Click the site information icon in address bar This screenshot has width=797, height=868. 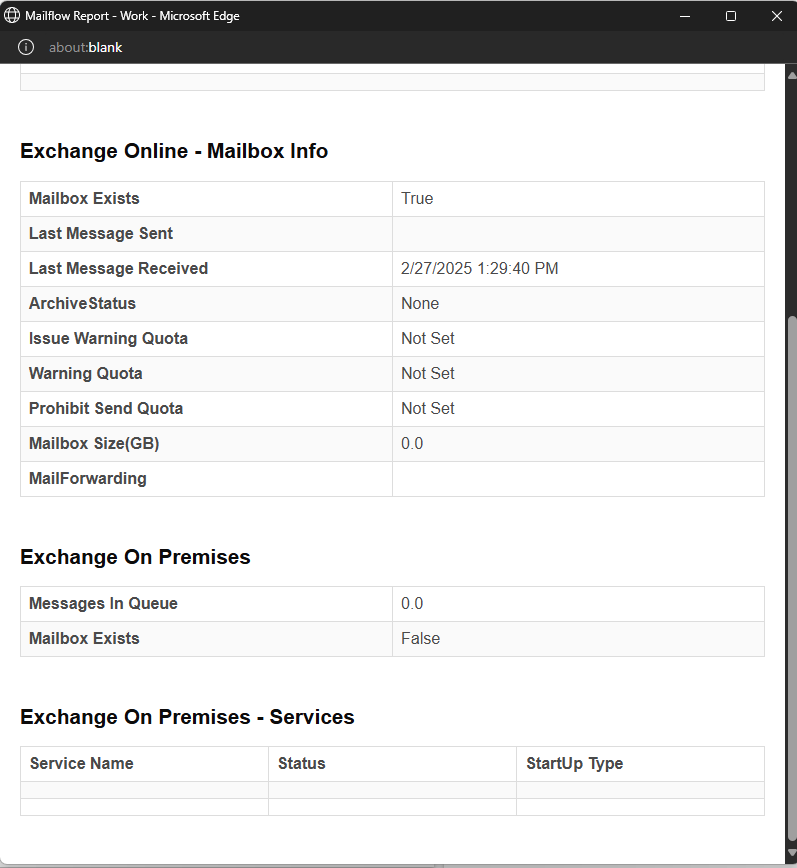tap(25, 47)
